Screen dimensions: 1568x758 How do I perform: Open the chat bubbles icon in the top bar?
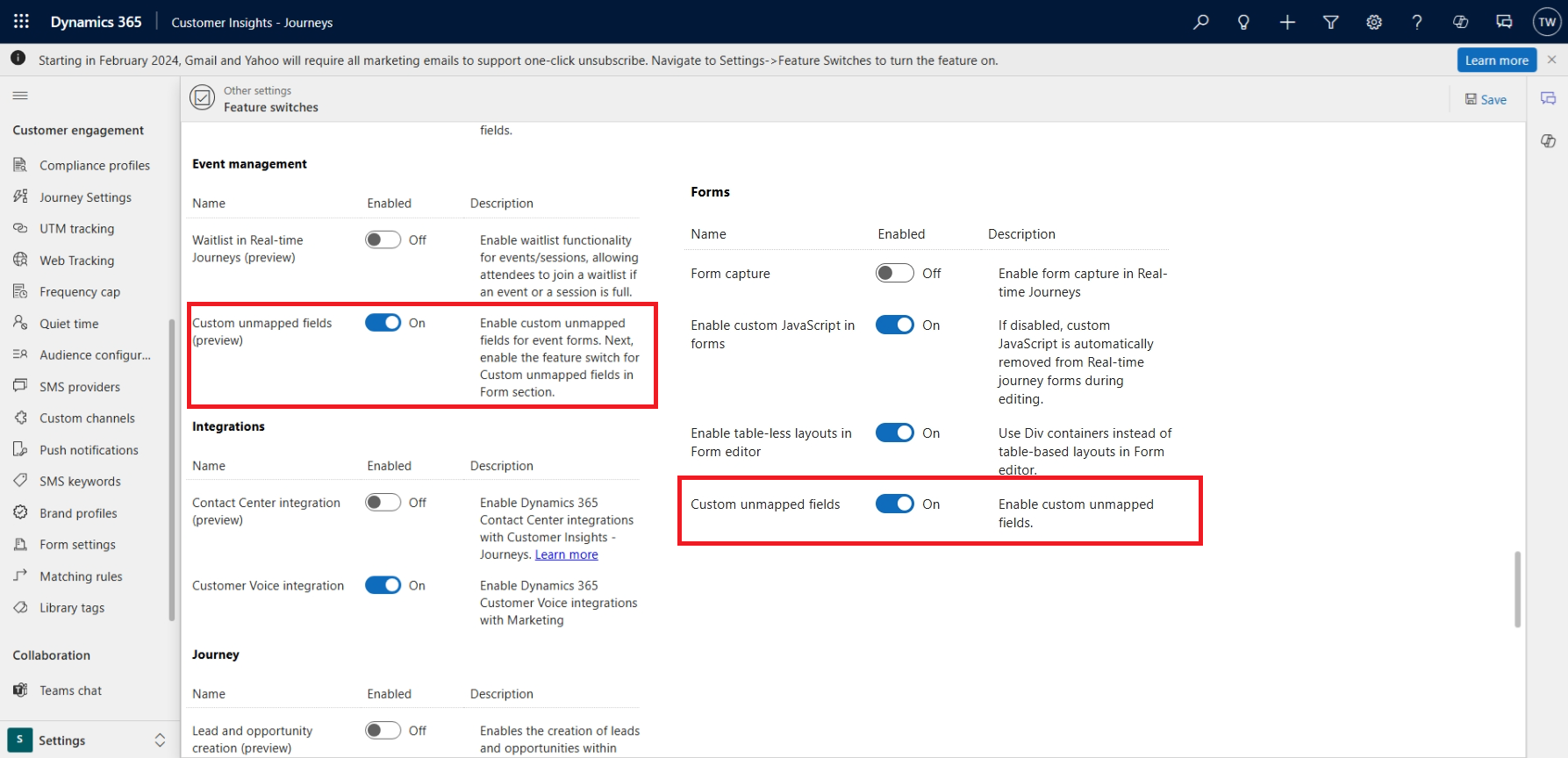click(1504, 22)
